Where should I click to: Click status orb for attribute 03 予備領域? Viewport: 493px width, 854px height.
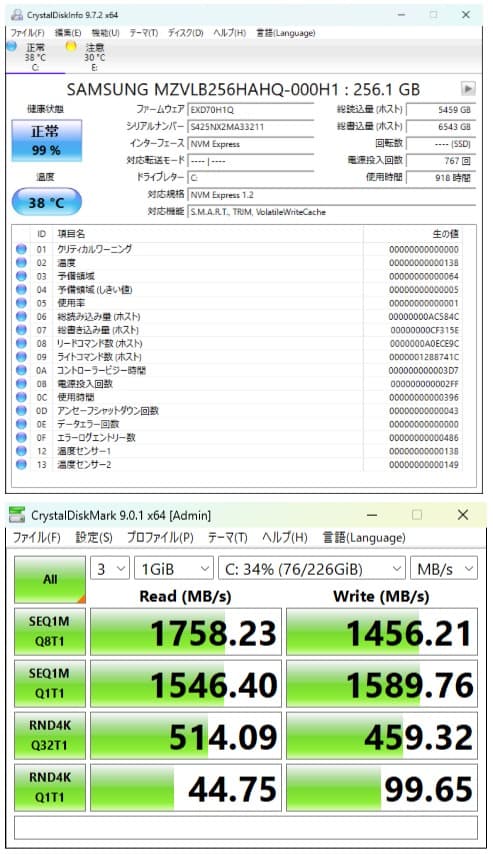pyautogui.click(x=21, y=276)
